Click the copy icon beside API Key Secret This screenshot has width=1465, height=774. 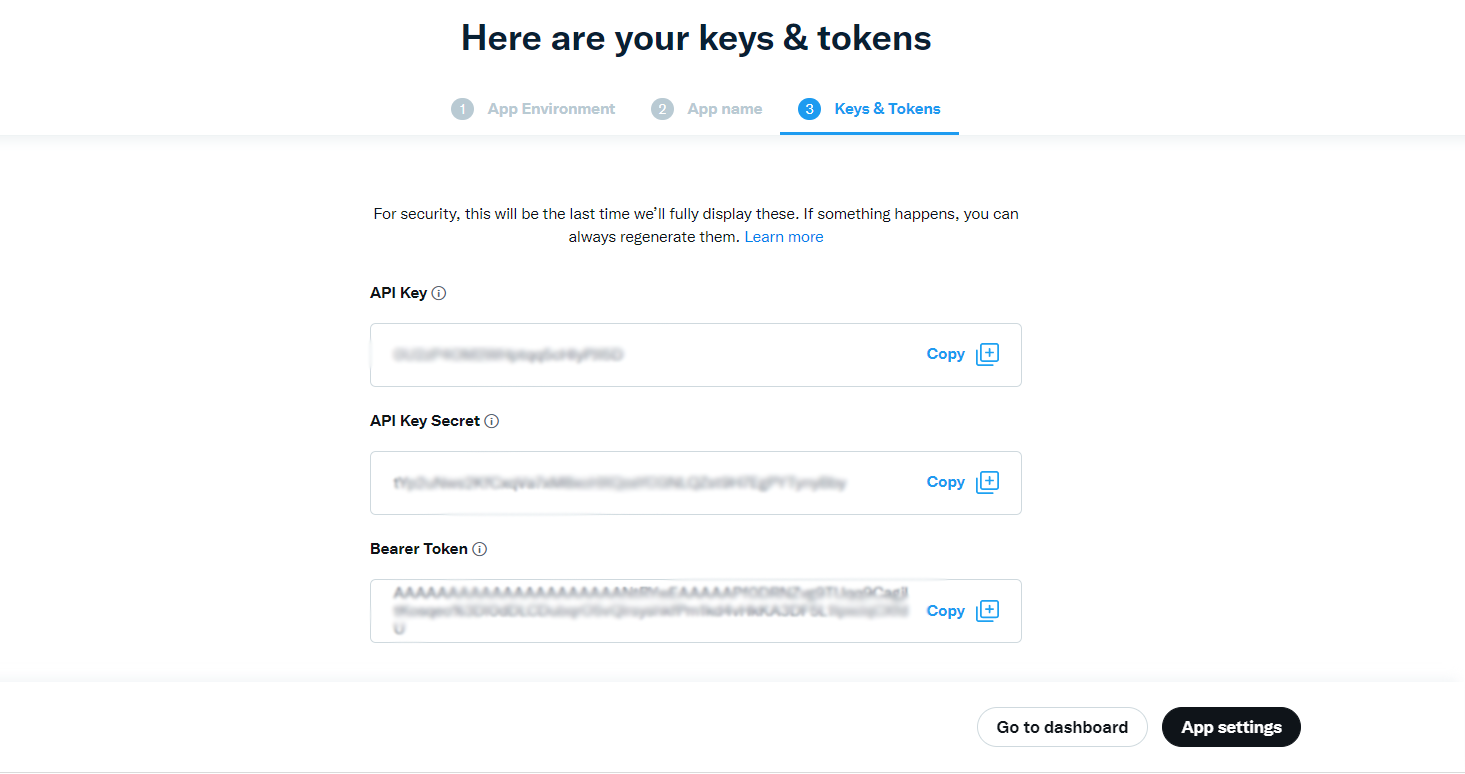point(987,482)
